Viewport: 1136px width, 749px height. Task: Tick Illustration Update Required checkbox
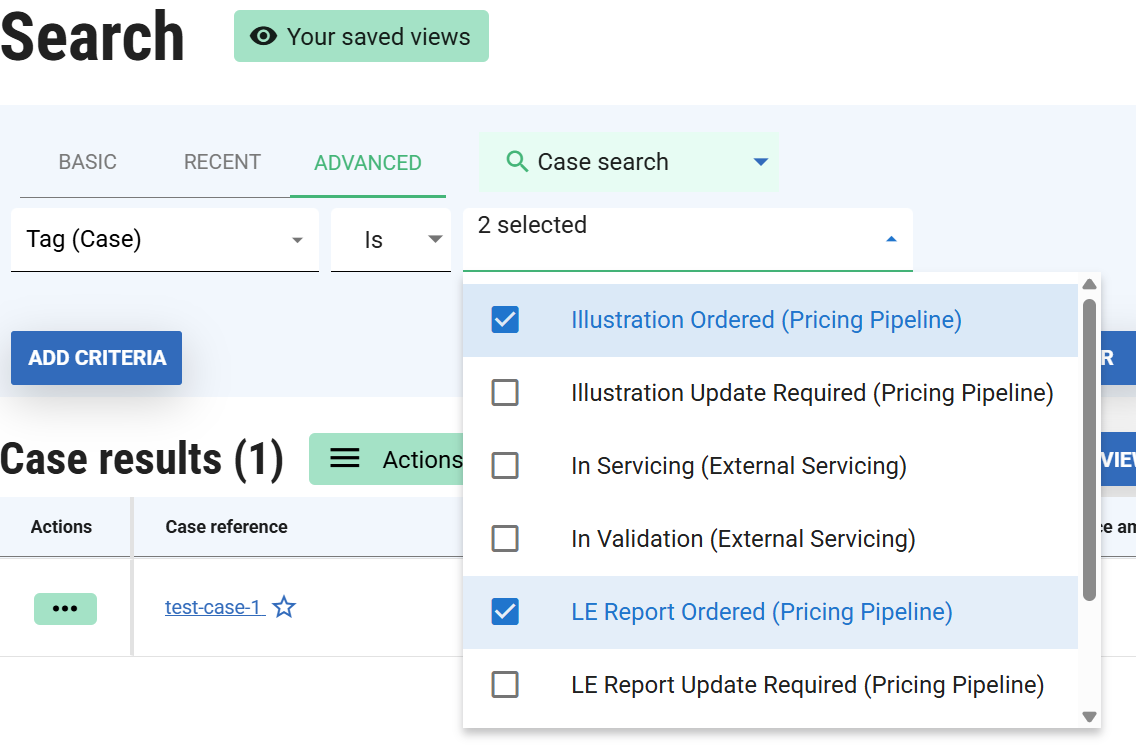pyautogui.click(x=505, y=393)
